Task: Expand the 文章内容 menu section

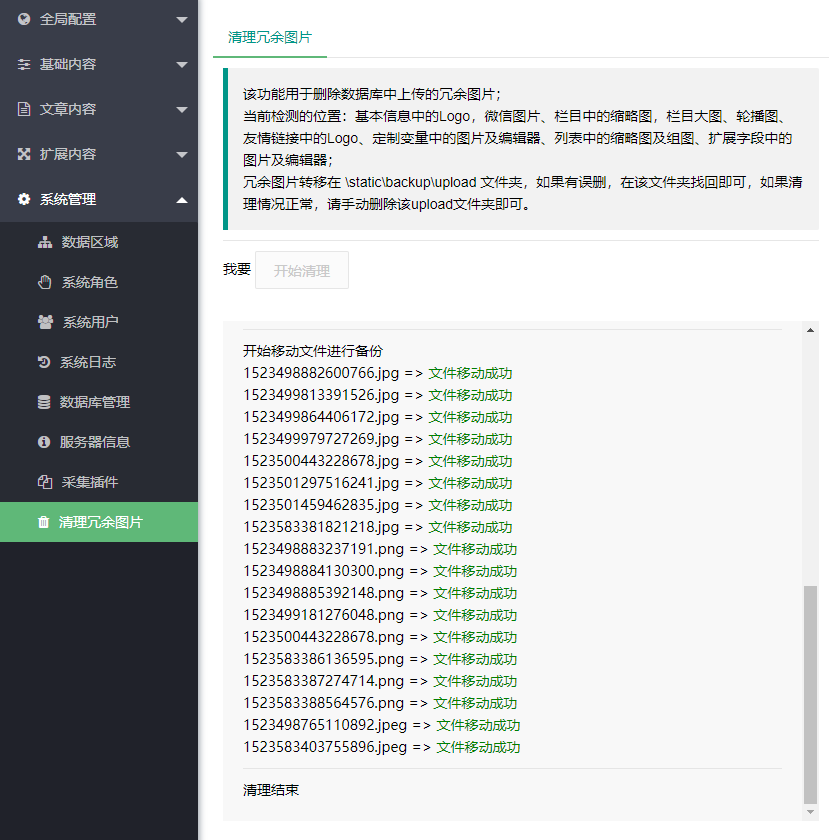Action: tap(100, 108)
